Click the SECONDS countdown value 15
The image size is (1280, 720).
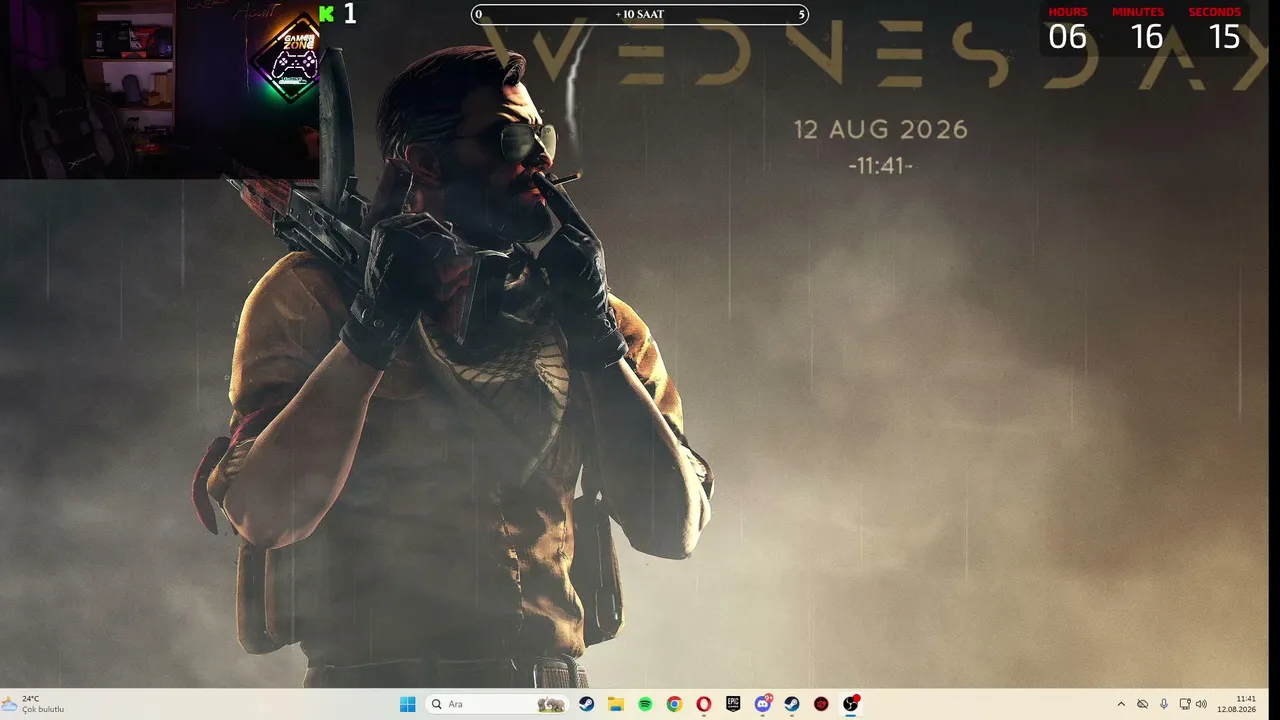(x=1224, y=37)
